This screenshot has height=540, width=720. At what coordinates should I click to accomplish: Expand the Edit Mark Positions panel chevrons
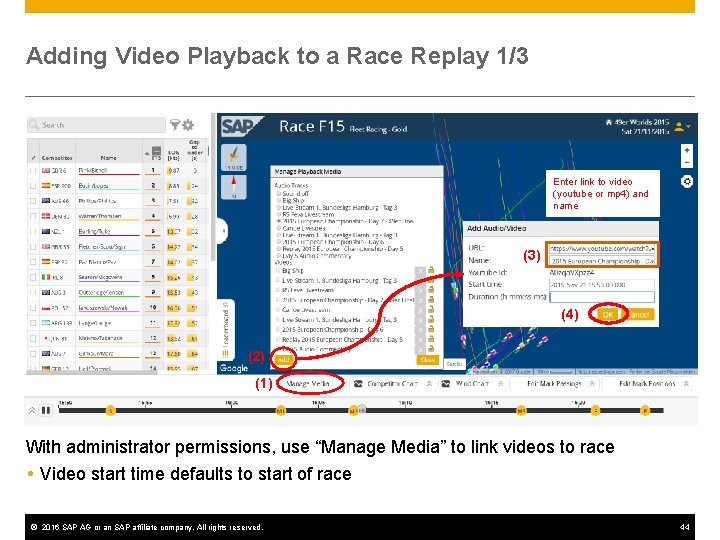[x=686, y=383]
